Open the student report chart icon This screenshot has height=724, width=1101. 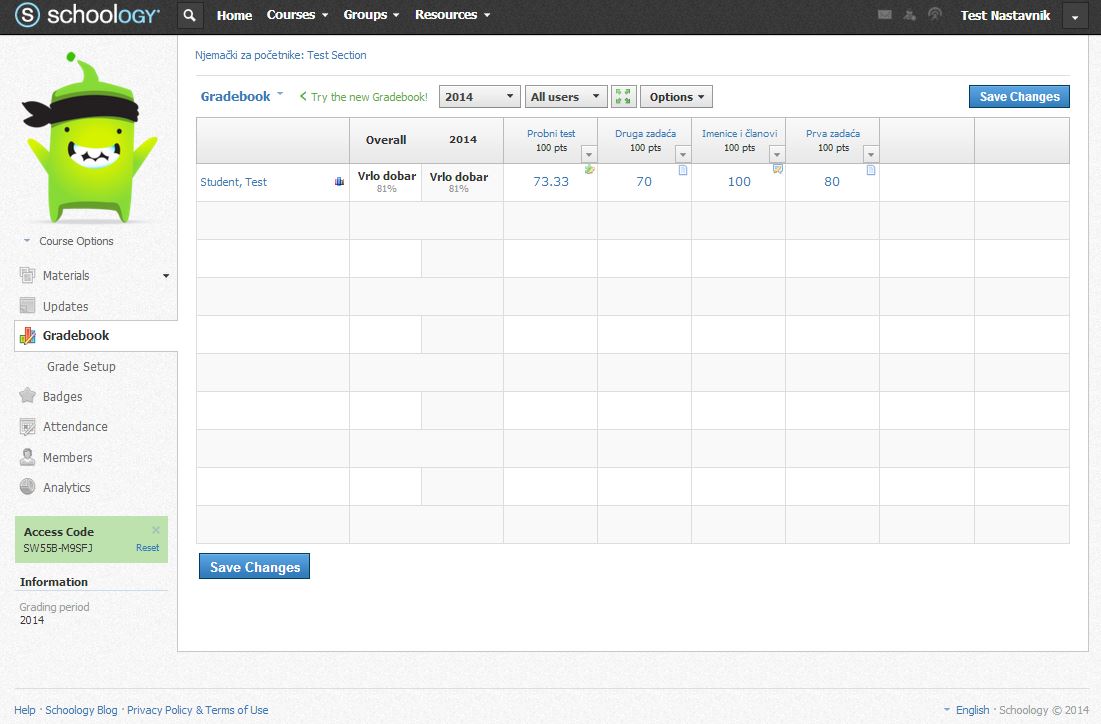pos(339,182)
